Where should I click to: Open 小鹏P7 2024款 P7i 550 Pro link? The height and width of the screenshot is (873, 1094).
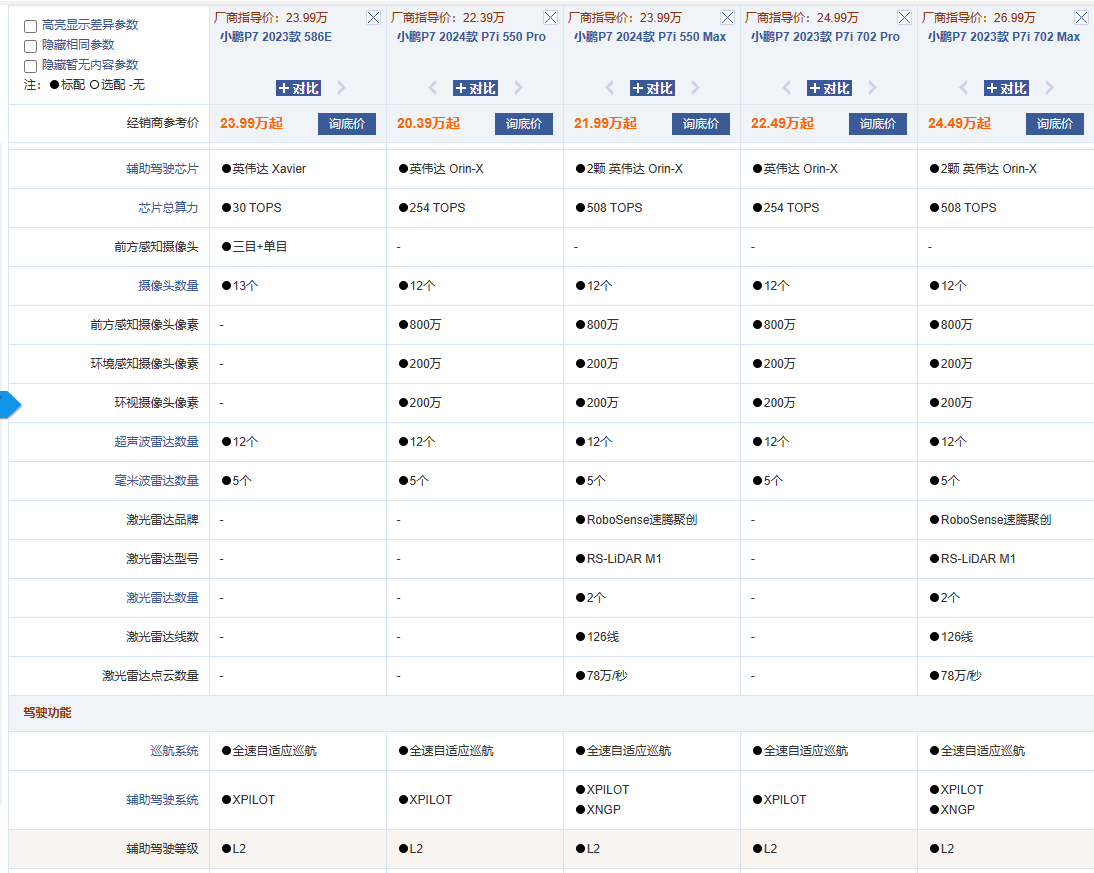pos(472,36)
